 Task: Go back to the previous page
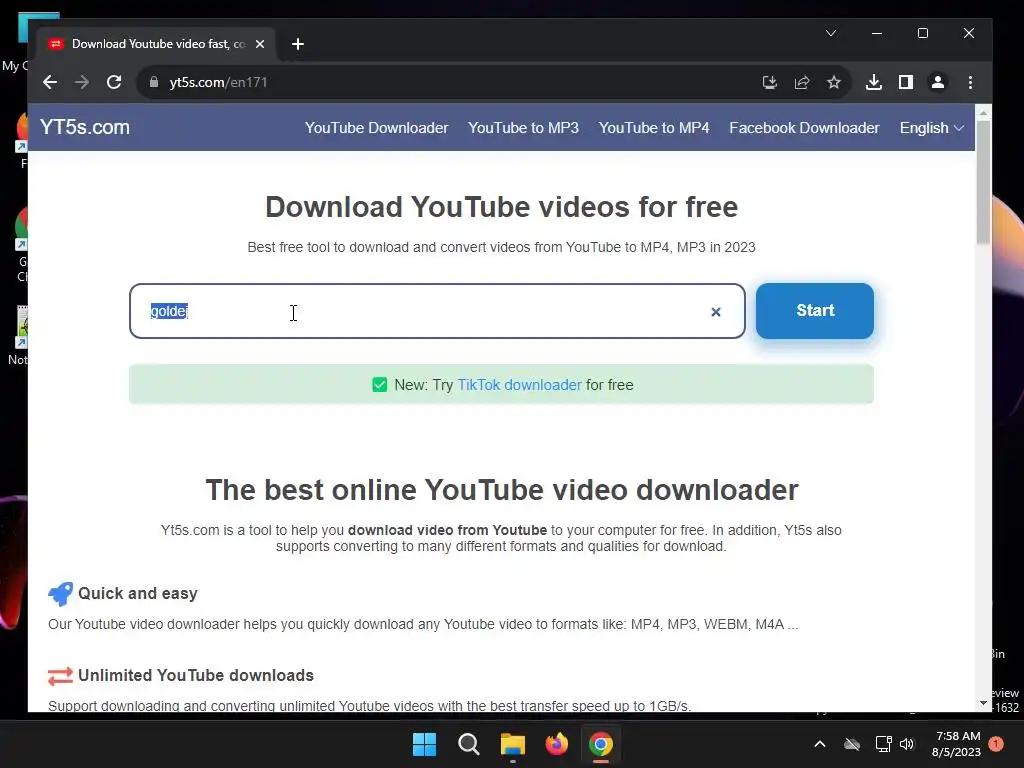50,82
